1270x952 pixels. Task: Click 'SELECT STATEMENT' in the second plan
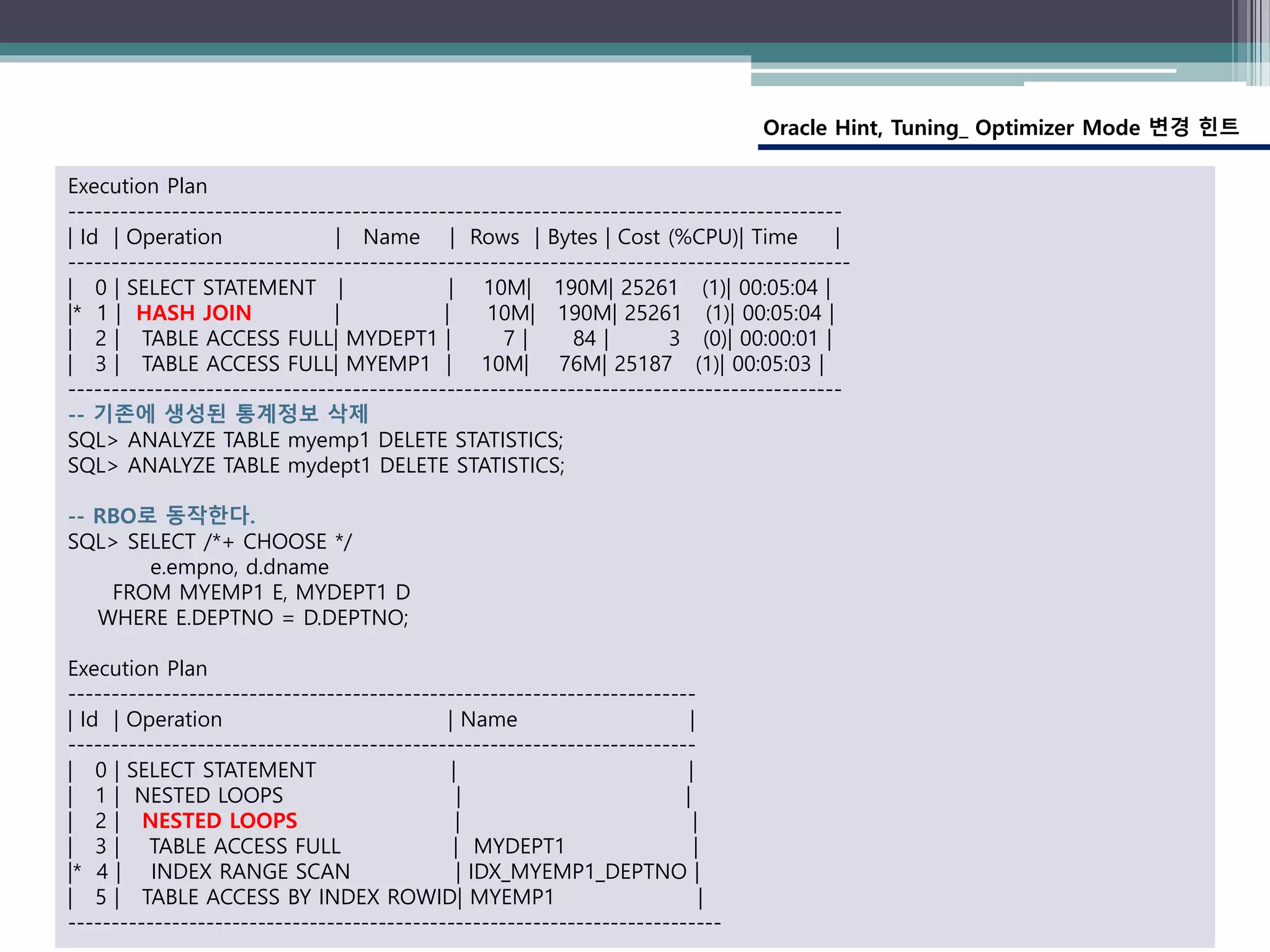[221, 770]
